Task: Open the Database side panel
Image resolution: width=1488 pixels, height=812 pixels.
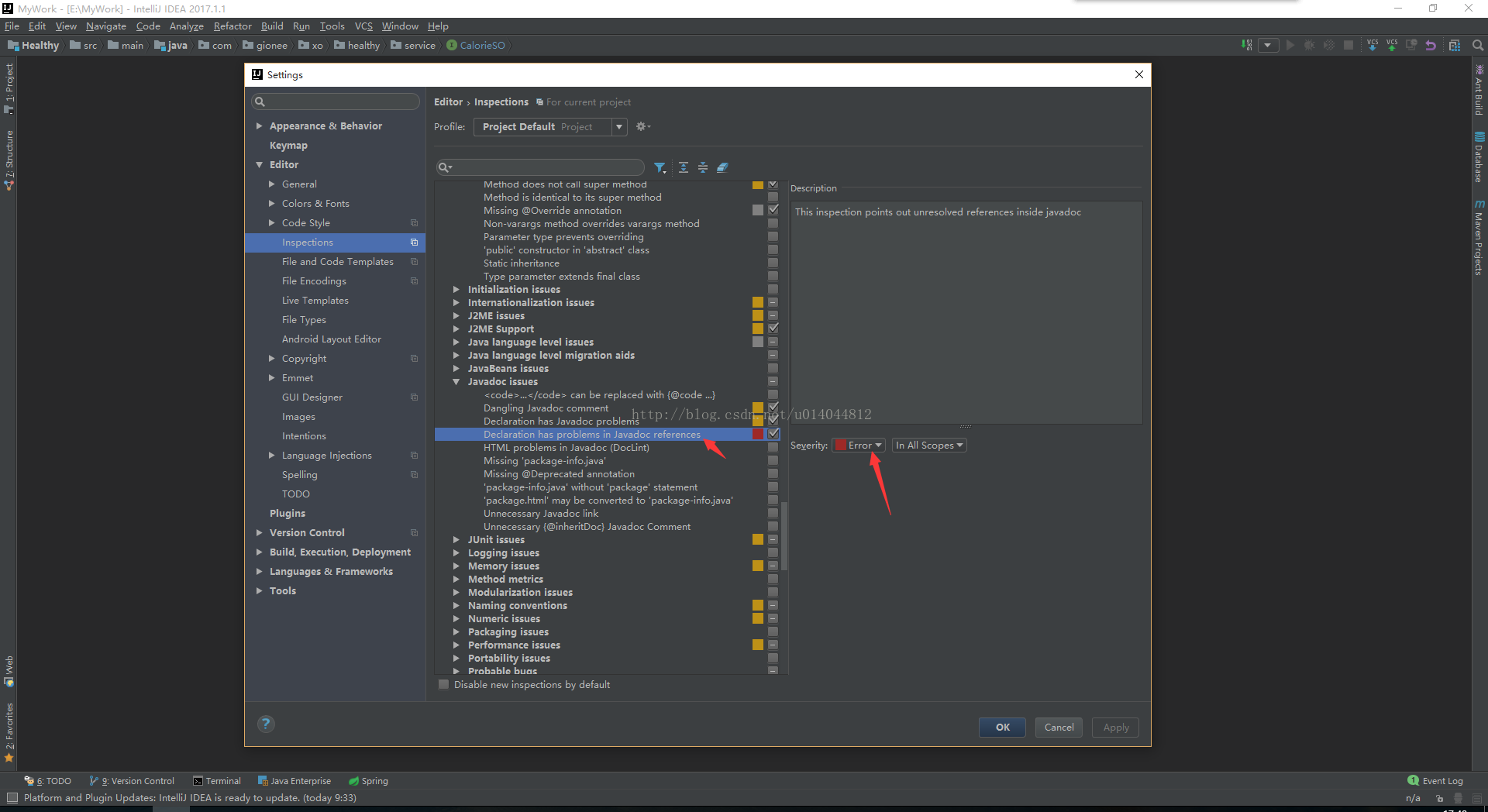Action: 1479,157
